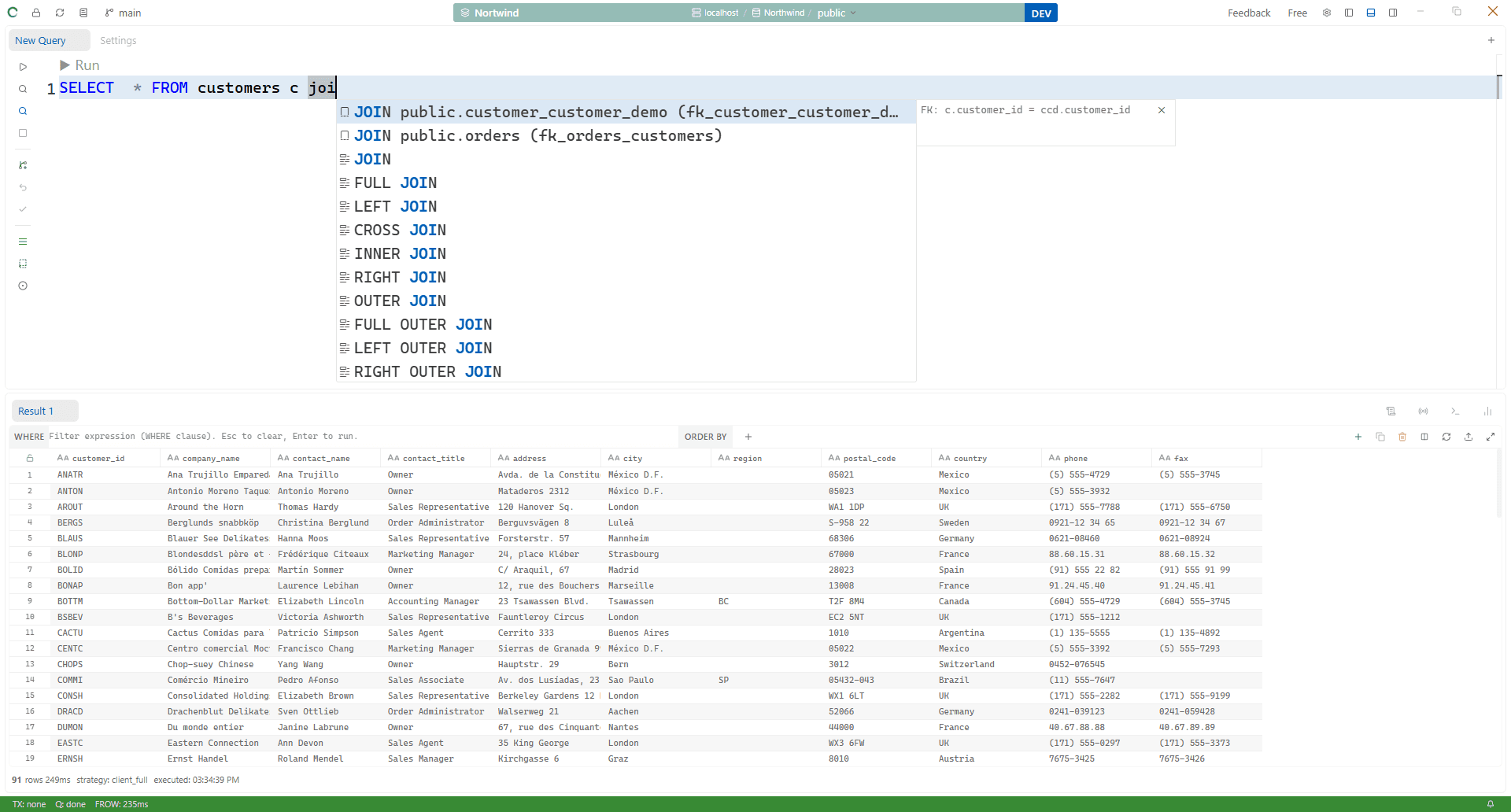Click the circle history icon in the sidebar
Image resolution: width=1511 pixels, height=812 pixels.
(23, 286)
